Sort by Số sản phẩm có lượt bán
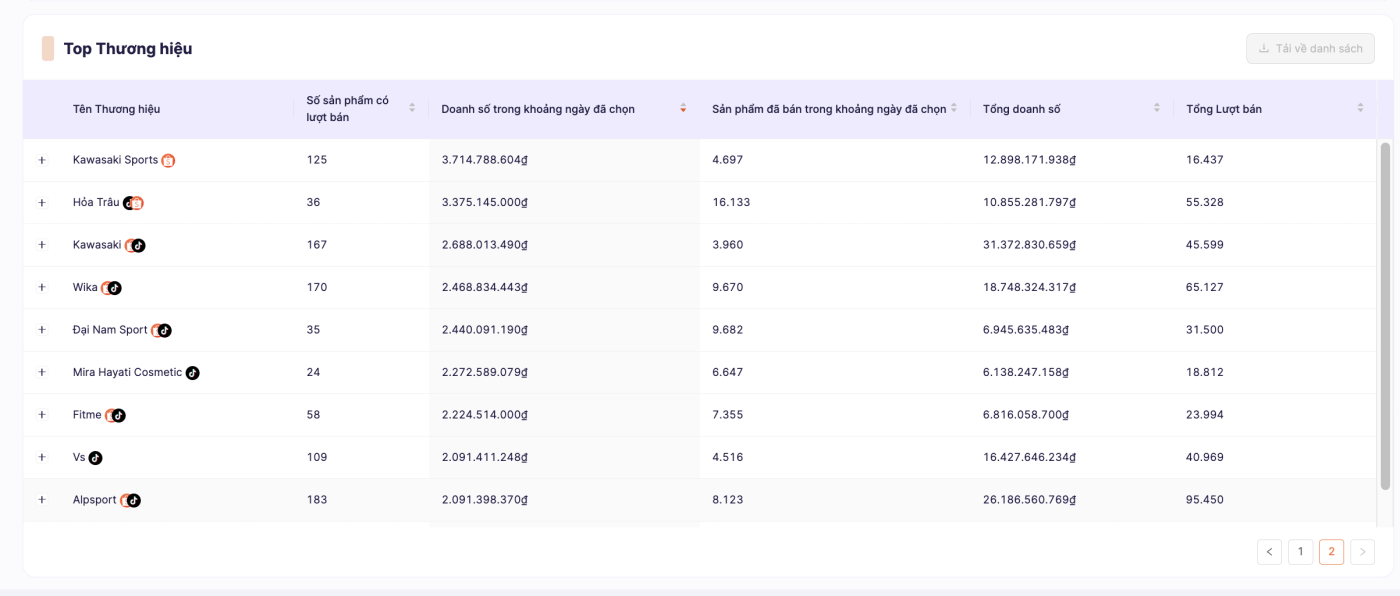The width and height of the screenshot is (1400, 596). (411, 108)
